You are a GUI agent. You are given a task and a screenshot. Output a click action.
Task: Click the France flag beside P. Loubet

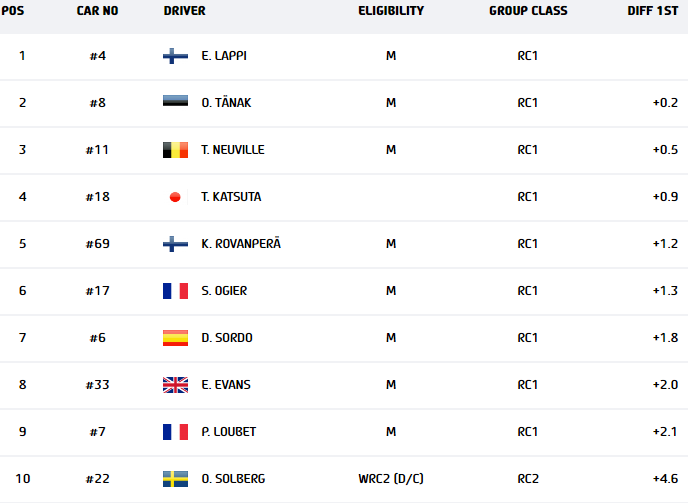tap(175, 432)
